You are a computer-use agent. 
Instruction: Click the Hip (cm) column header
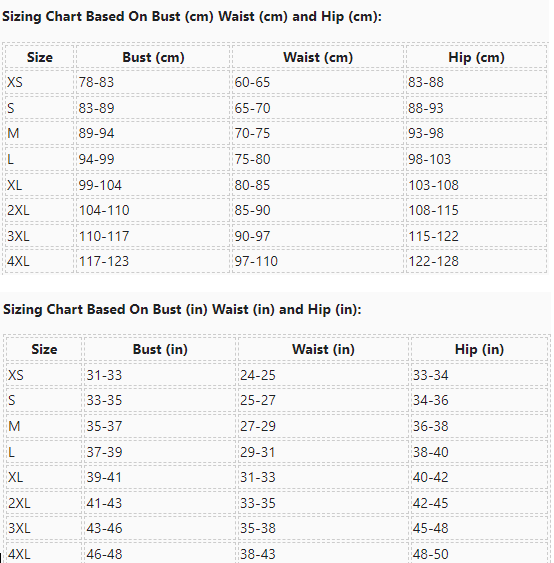(x=476, y=57)
